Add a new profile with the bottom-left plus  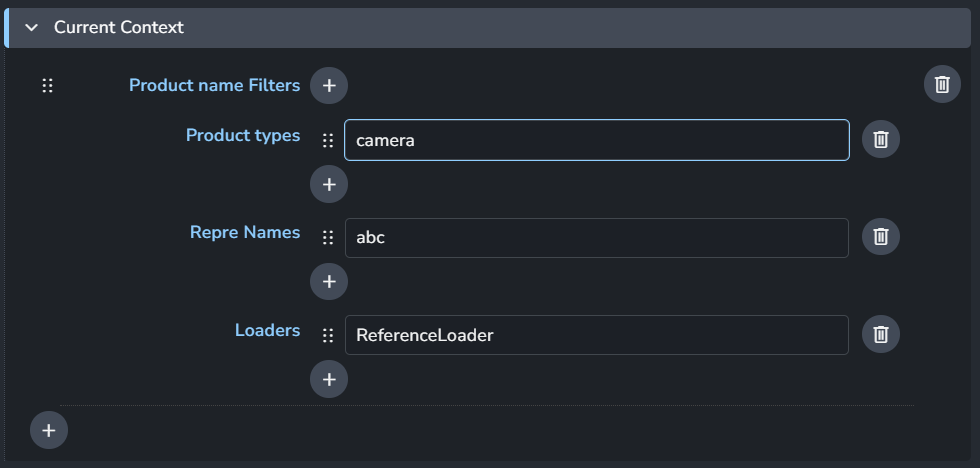[49, 430]
